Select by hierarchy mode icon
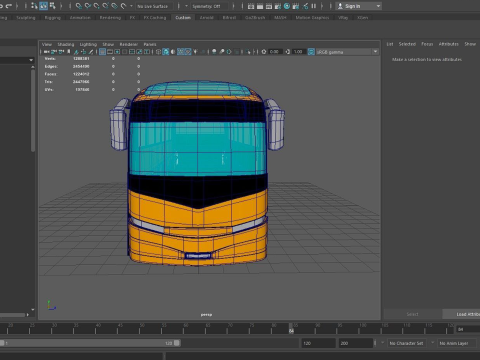The width and height of the screenshot is (480, 360). tap(34, 6)
